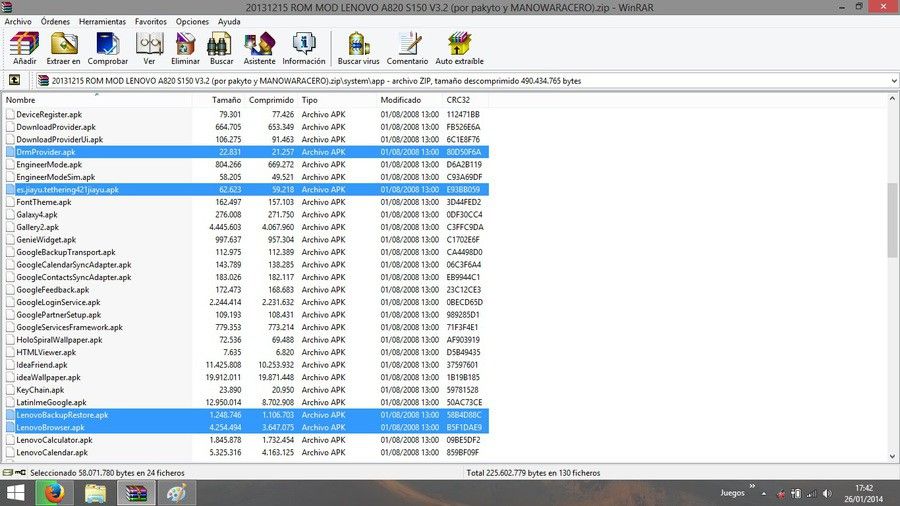Select EngineerModeSim.apk file
Viewport: 900px width, 506px height.
pyautogui.click(x=56, y=177)
